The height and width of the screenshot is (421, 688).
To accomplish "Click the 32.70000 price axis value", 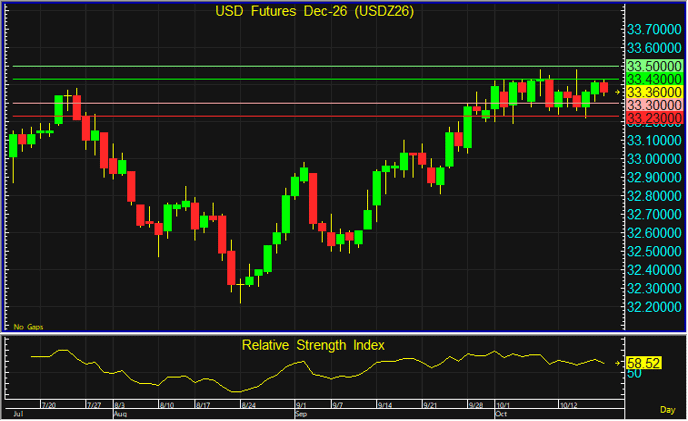I will (654, 214).
